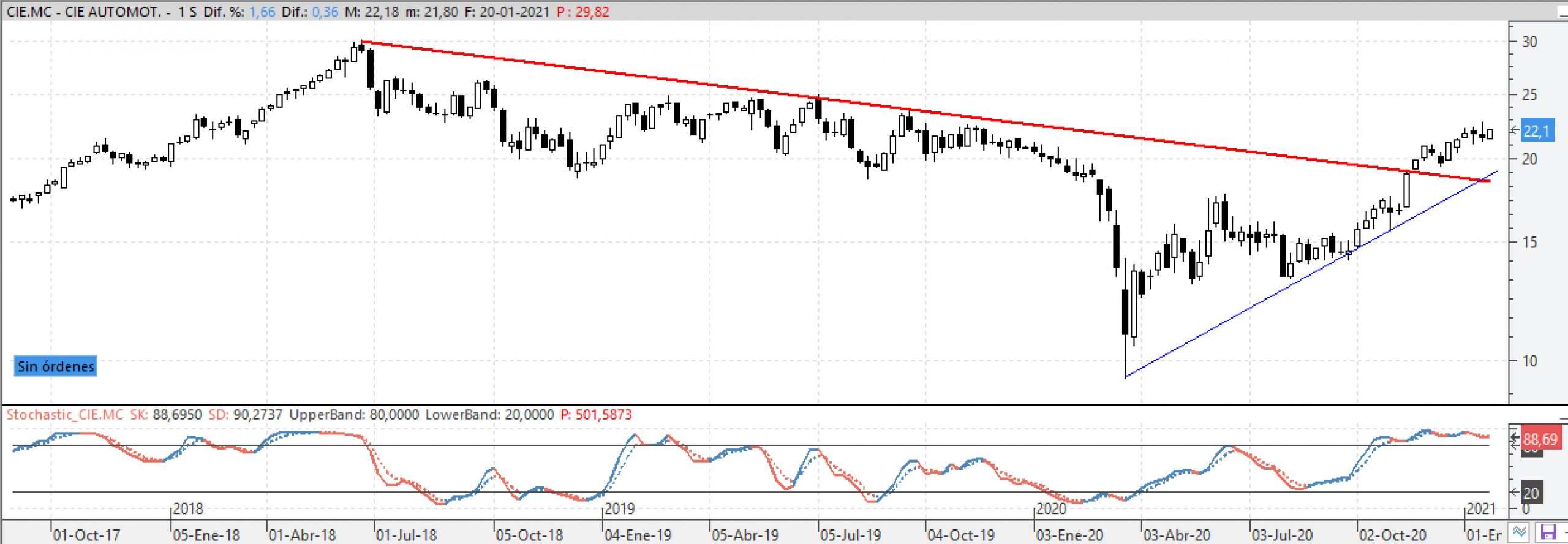The image size is (1568, 544).
Task: Click the 'Sin órdenes' label
Action: click(x=56, y=366)
